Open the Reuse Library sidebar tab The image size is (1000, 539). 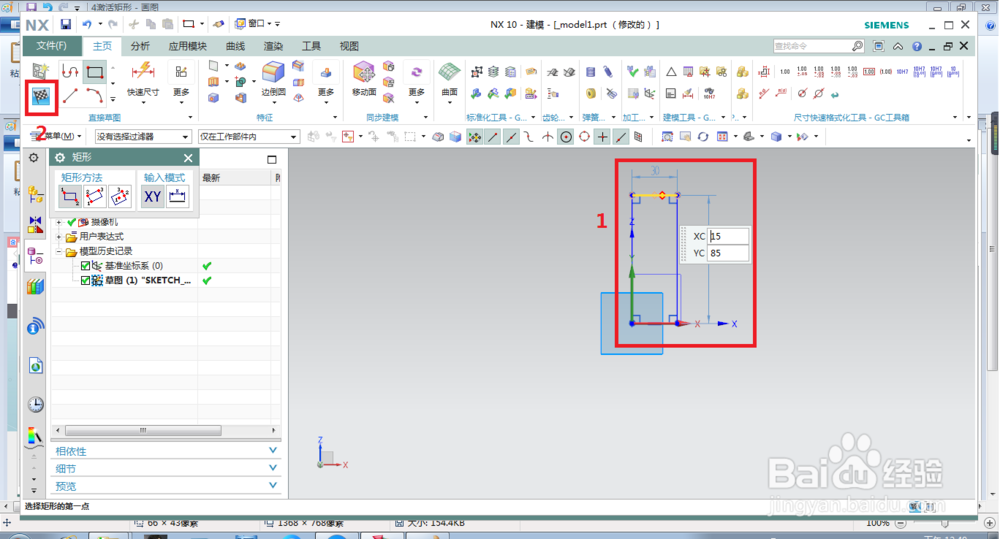pyautogui.click(x=36, y=286)
